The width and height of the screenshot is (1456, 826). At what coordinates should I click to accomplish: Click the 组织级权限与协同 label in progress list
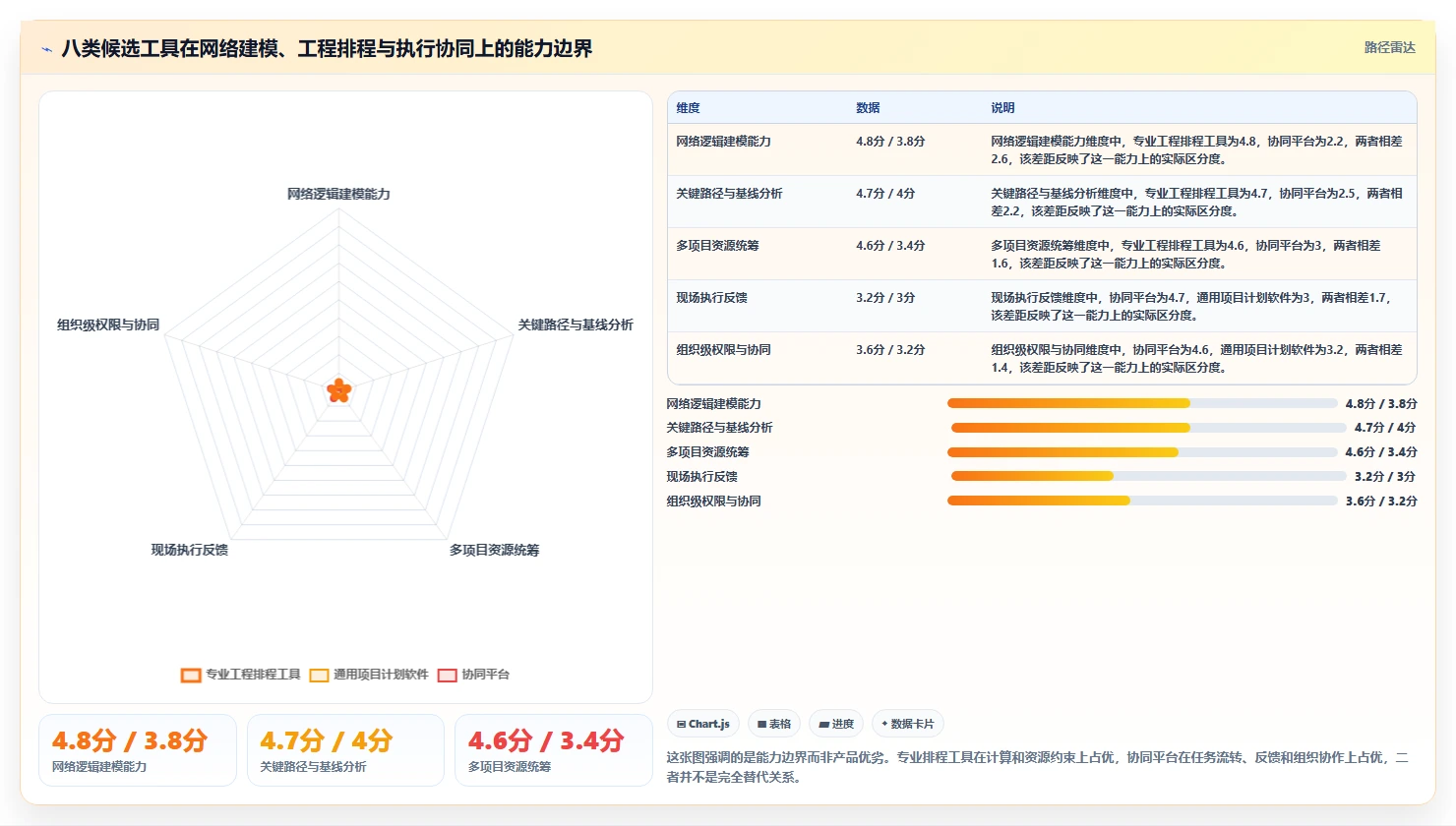coord(713,501)
